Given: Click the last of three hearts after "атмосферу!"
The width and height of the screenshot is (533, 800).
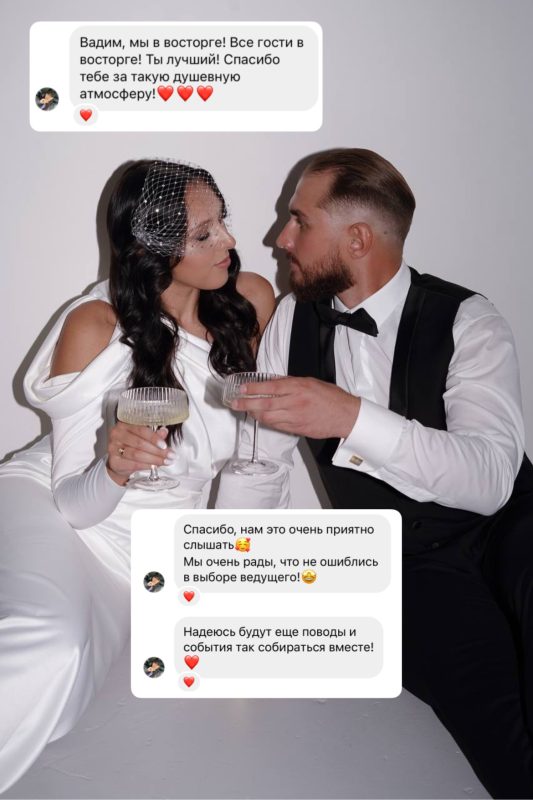Looking at the screenshot, I should point(205,93).
